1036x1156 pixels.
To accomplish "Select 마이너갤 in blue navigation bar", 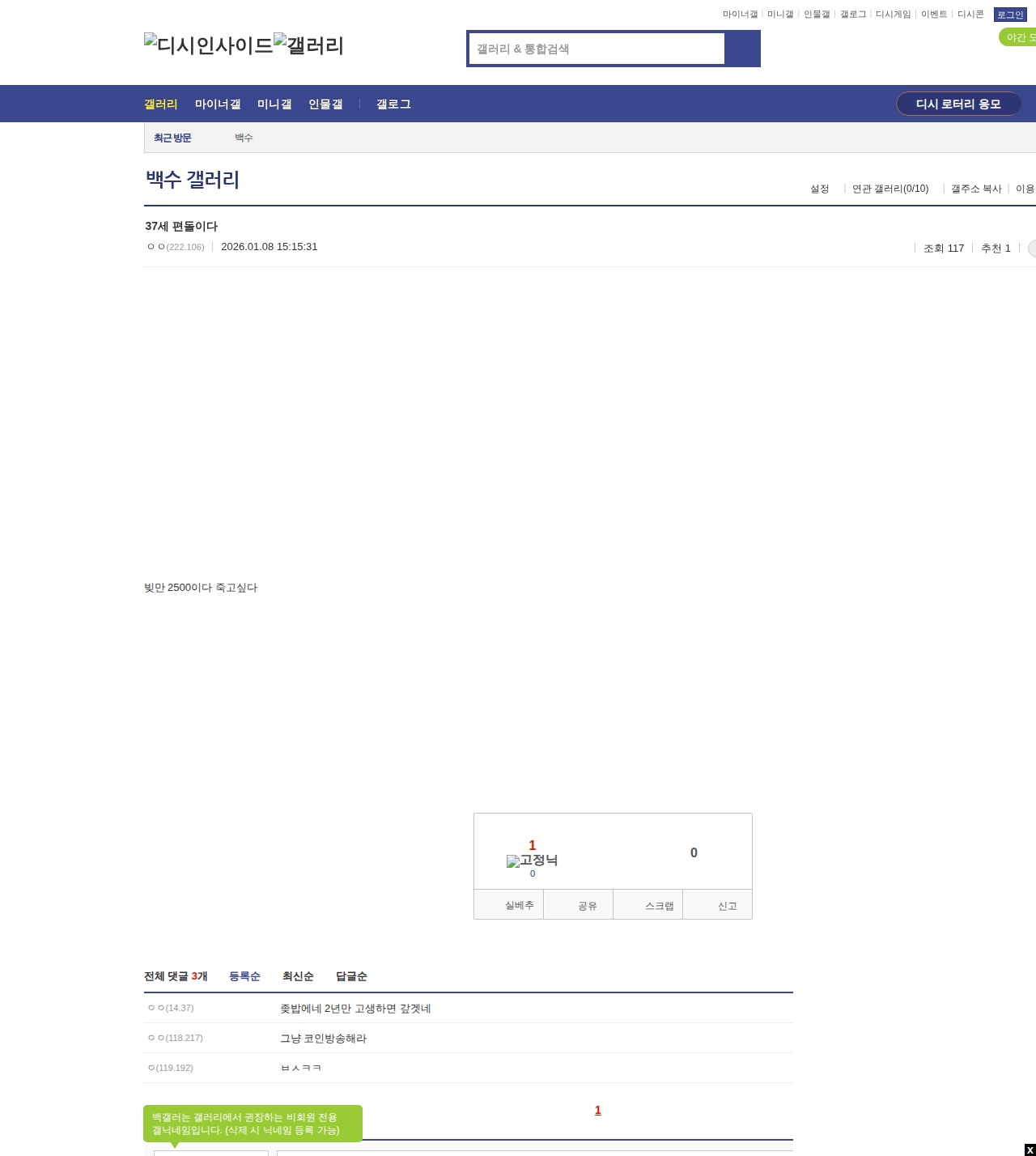I will click(x=218, y=104).
